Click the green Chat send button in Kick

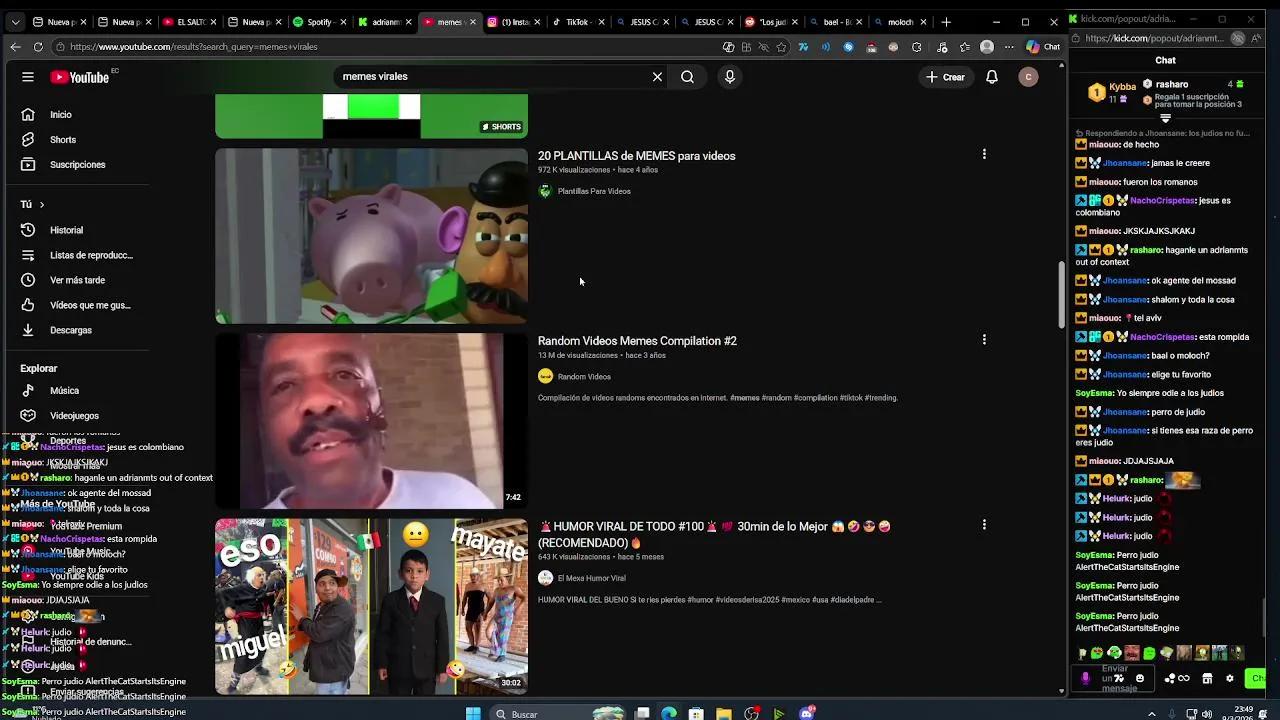[1256, 678]
